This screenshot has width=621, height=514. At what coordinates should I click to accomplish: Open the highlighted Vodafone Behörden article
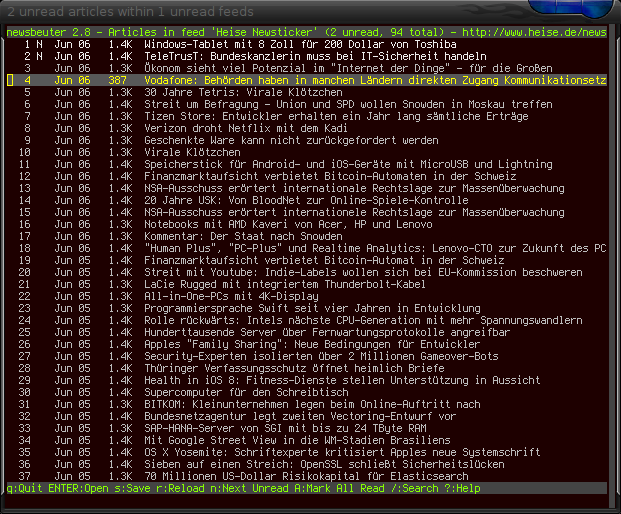pos(307,80)
